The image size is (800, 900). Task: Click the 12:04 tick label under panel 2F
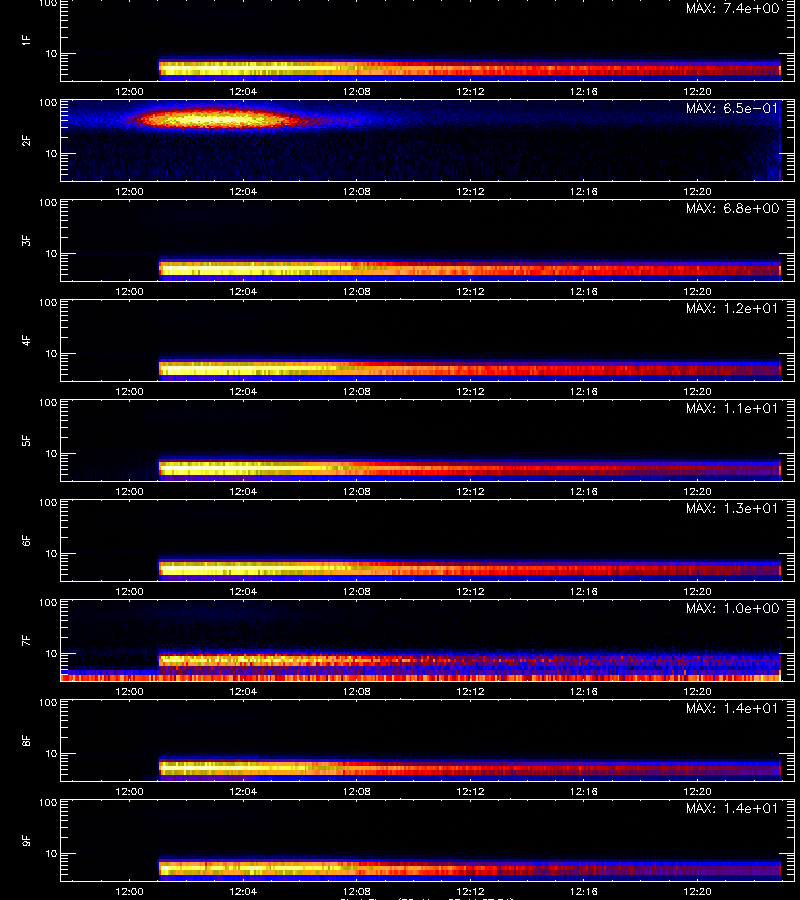click(243, 192)
